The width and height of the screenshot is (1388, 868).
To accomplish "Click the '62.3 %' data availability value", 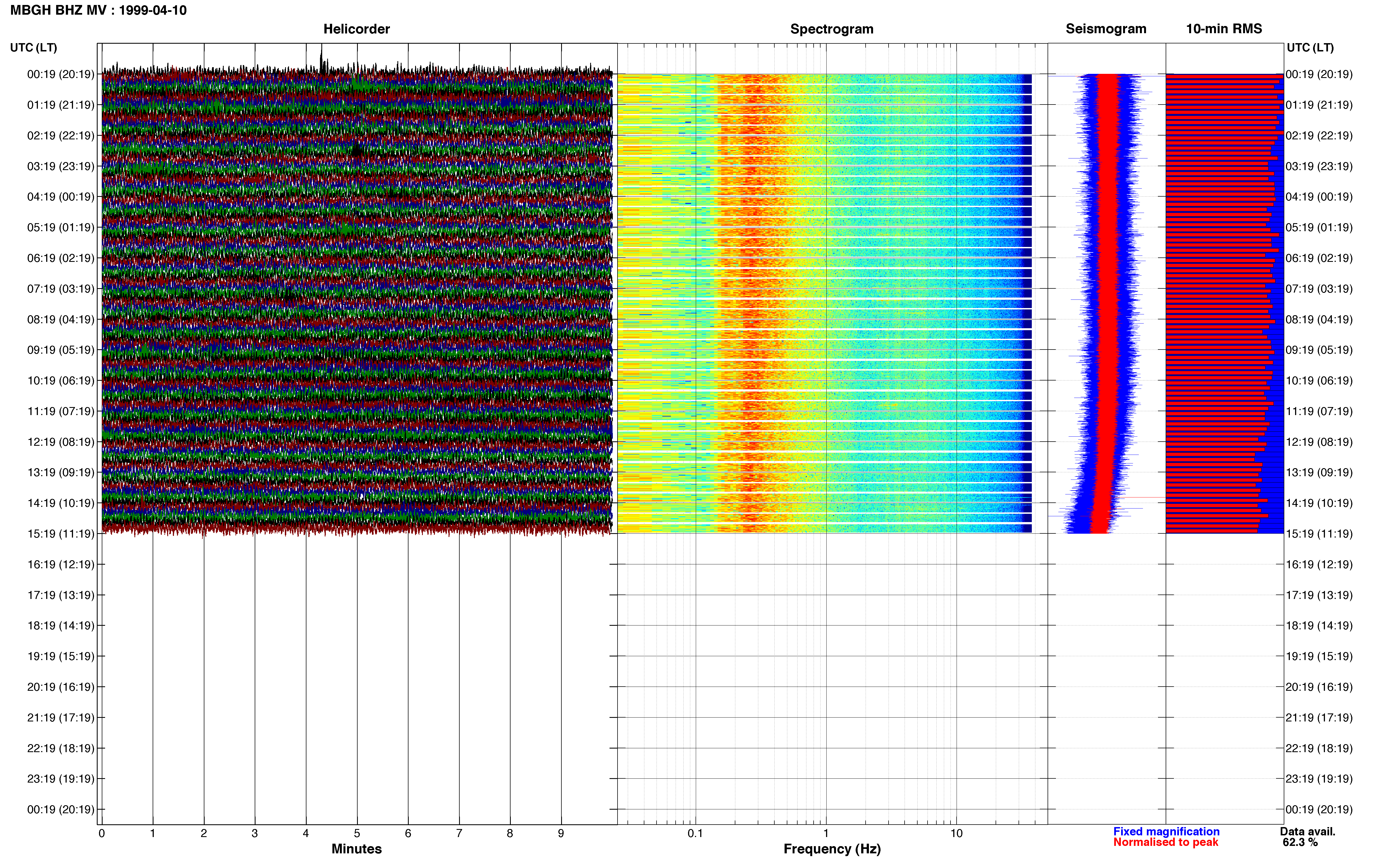I will [x=1300, y=842].
